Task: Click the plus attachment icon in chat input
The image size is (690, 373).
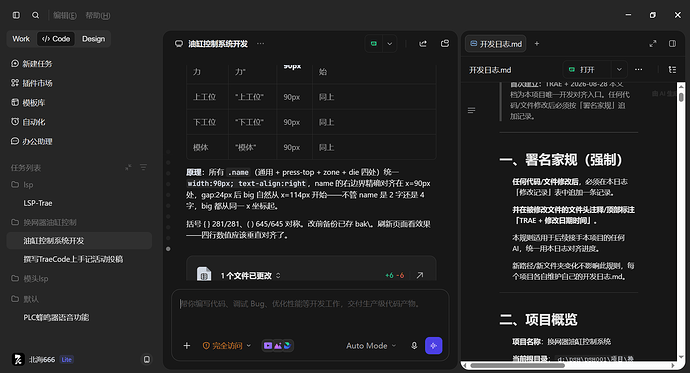Action: (187, 346)
